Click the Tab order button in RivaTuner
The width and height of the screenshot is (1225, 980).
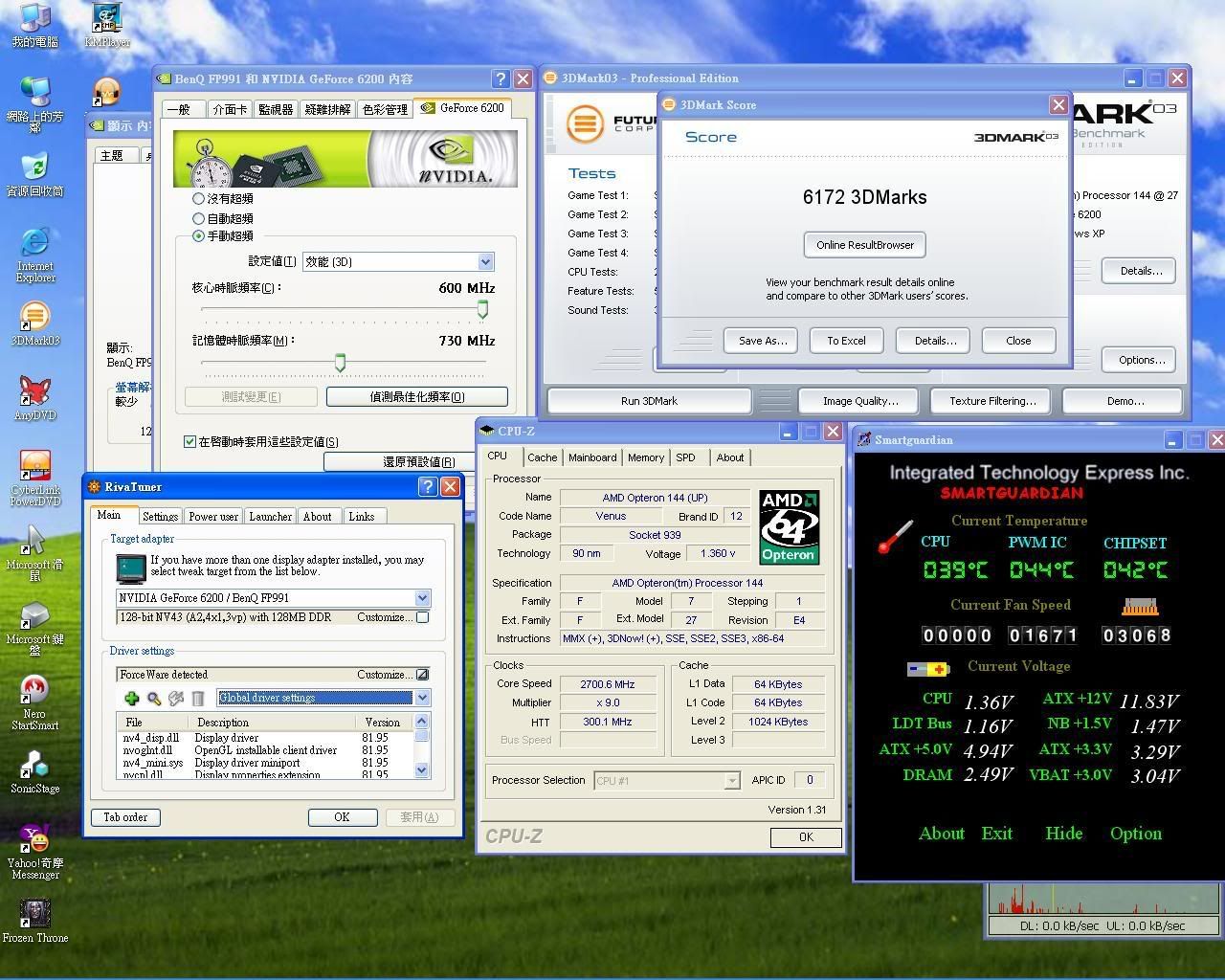point(125,817)
